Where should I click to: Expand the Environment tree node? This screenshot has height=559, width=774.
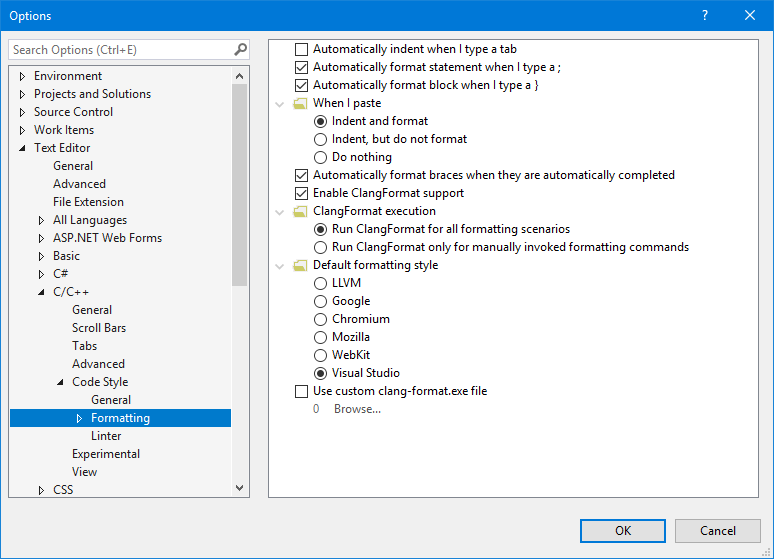[x=23, y=76]
